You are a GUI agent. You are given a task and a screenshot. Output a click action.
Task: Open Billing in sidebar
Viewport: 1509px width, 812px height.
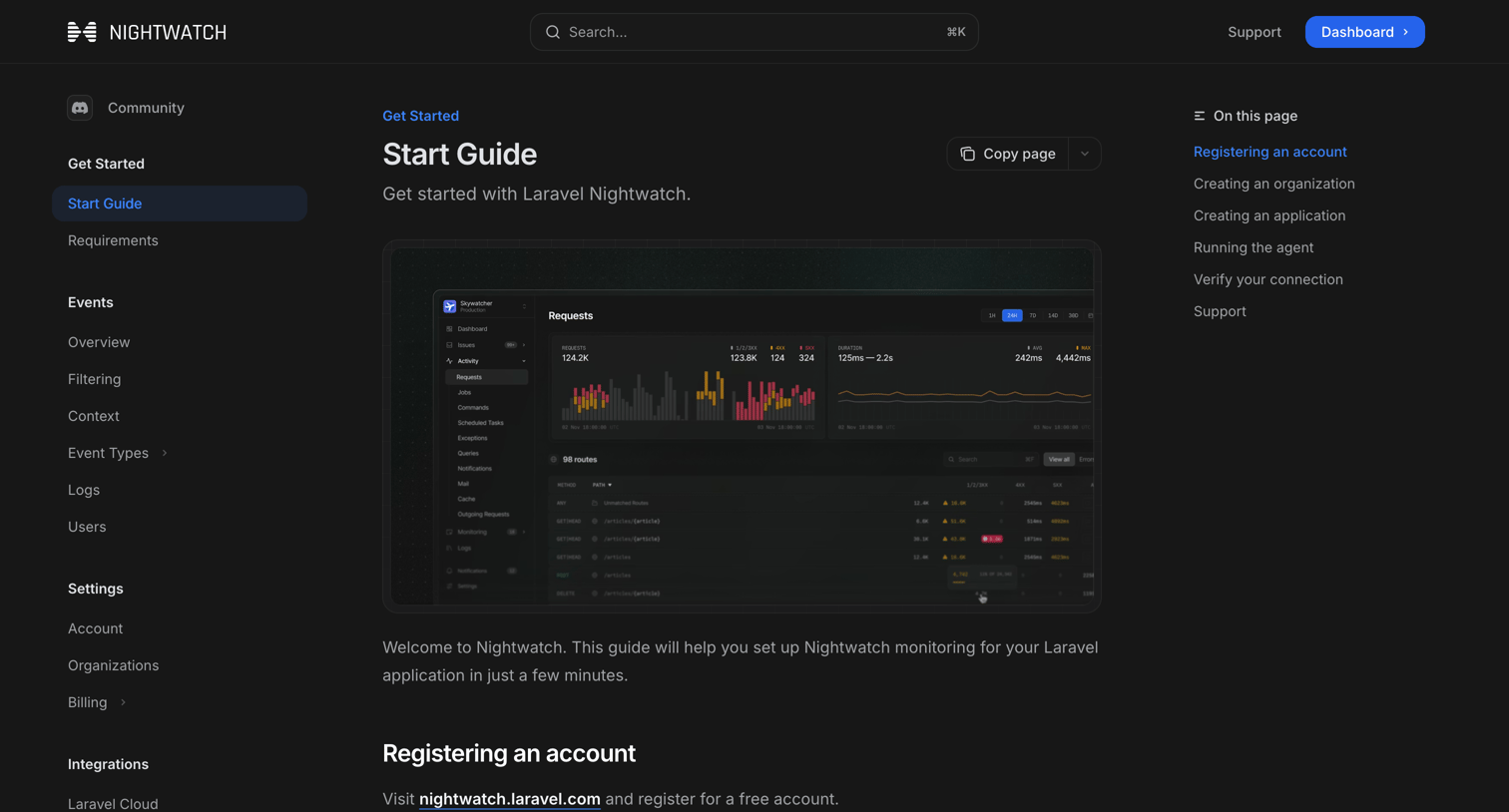coord(87,702)
